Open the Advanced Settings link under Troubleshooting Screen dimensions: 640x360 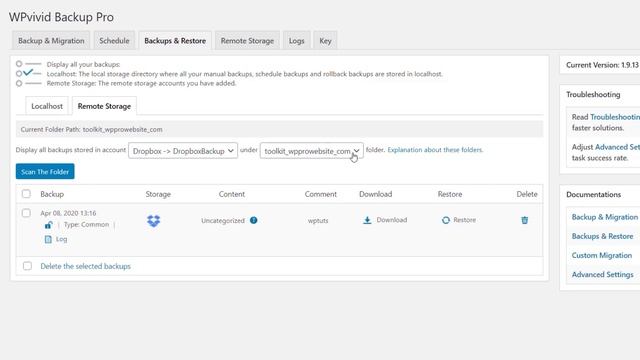point(618,147)
